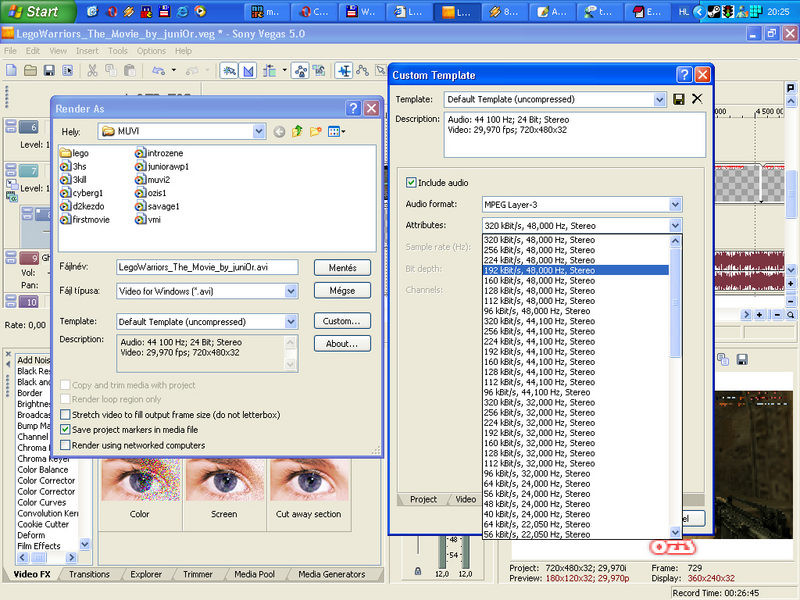Click the Custom... button
800x600 pixels.
(x=342, y=321)
